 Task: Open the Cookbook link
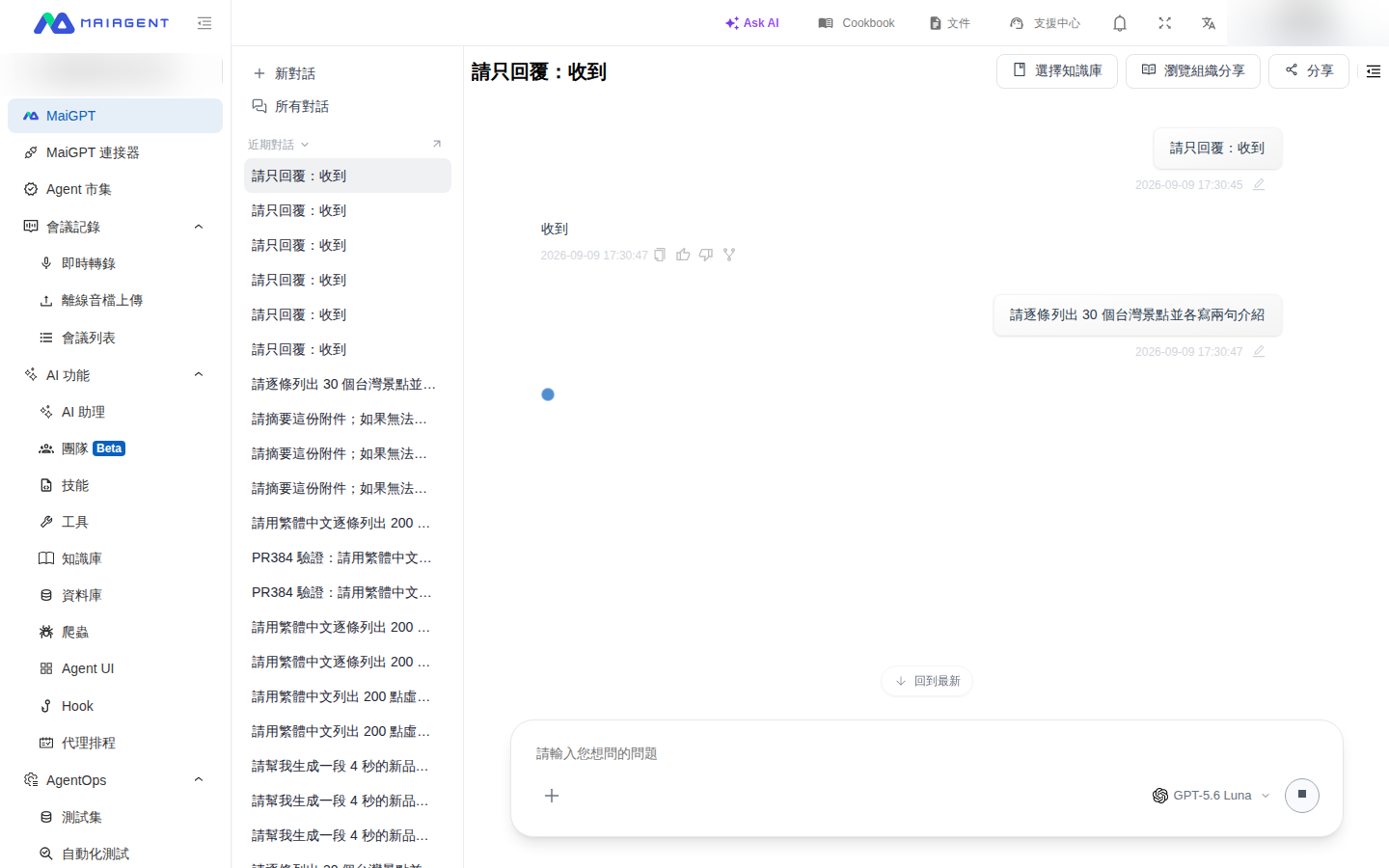click(857, 23)
